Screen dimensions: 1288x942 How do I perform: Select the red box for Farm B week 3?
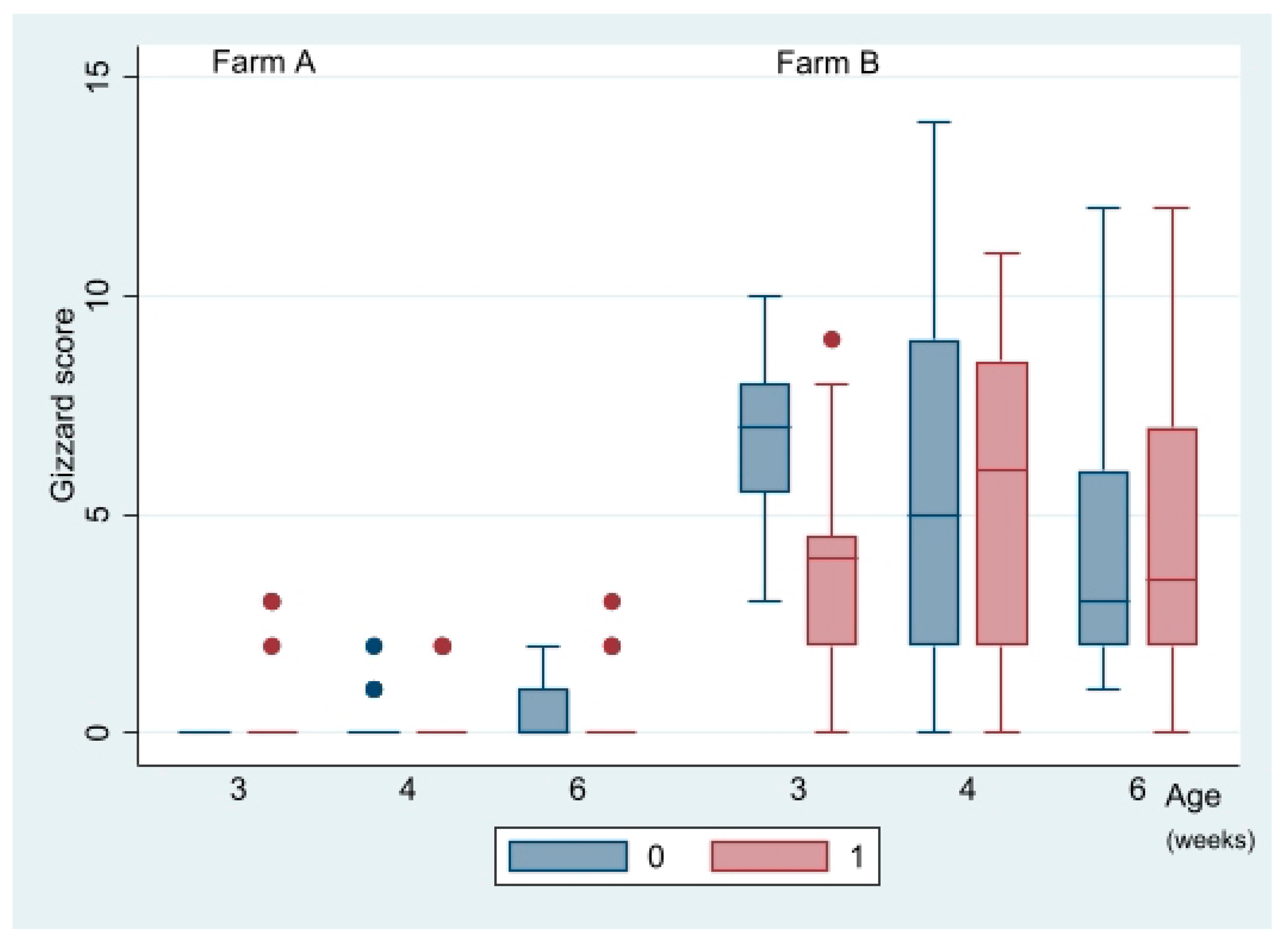point(832,590)
